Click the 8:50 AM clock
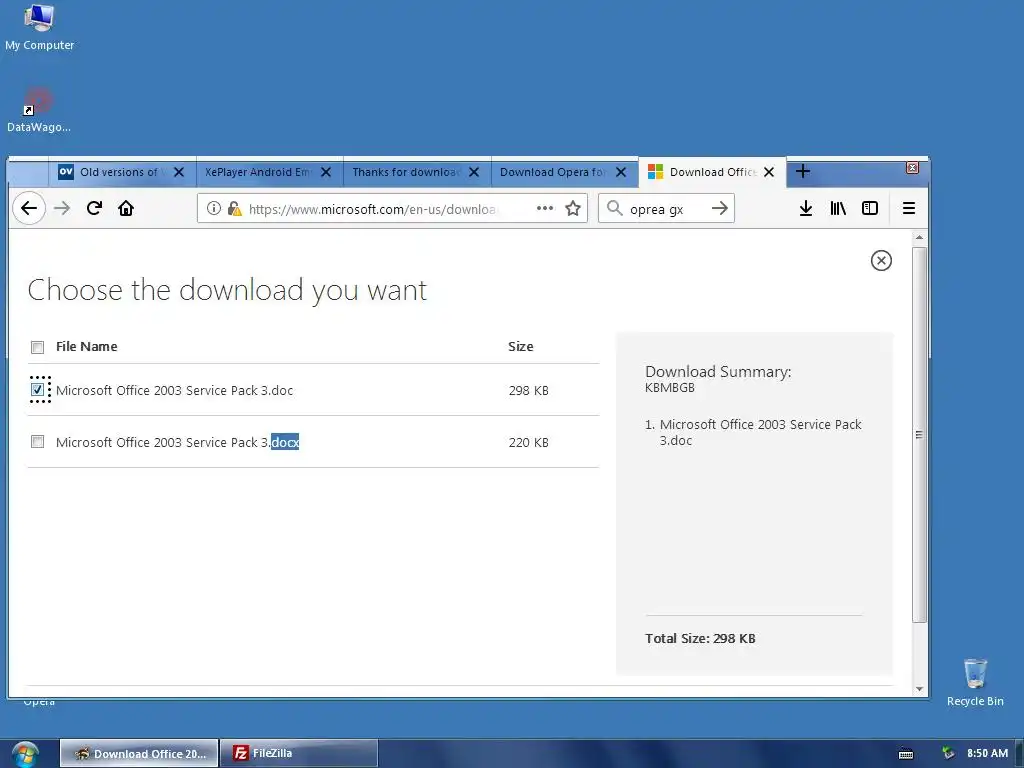Viewport: 1024px width, 768px height. coord(987,754)
